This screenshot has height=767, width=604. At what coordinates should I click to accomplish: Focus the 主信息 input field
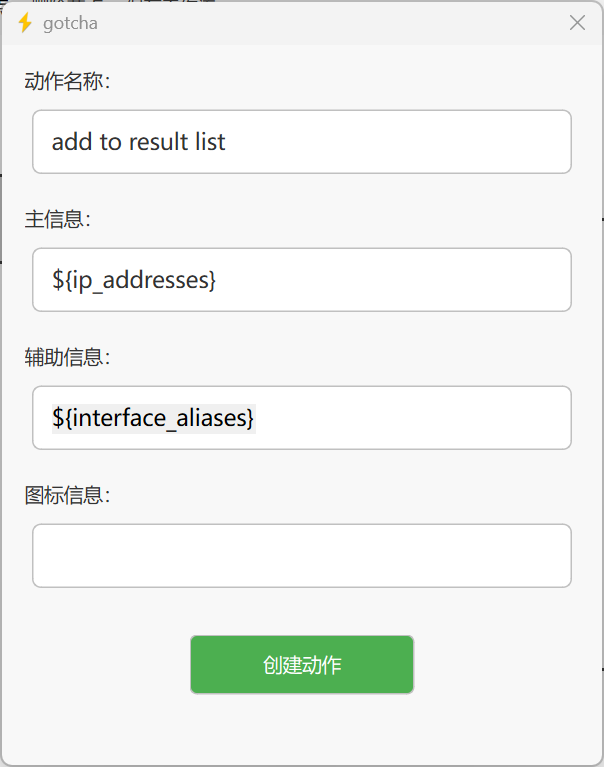pyautogui.click(x=302, y=280)
